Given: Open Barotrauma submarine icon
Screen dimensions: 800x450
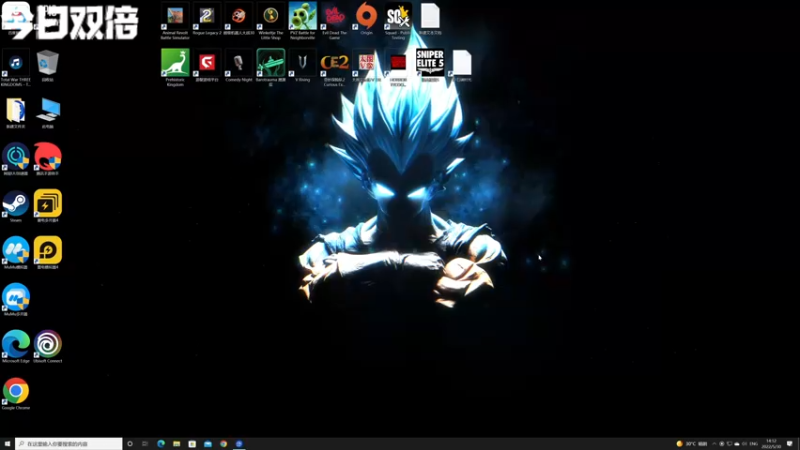Looking at the screenshot, I should point(270,67).
